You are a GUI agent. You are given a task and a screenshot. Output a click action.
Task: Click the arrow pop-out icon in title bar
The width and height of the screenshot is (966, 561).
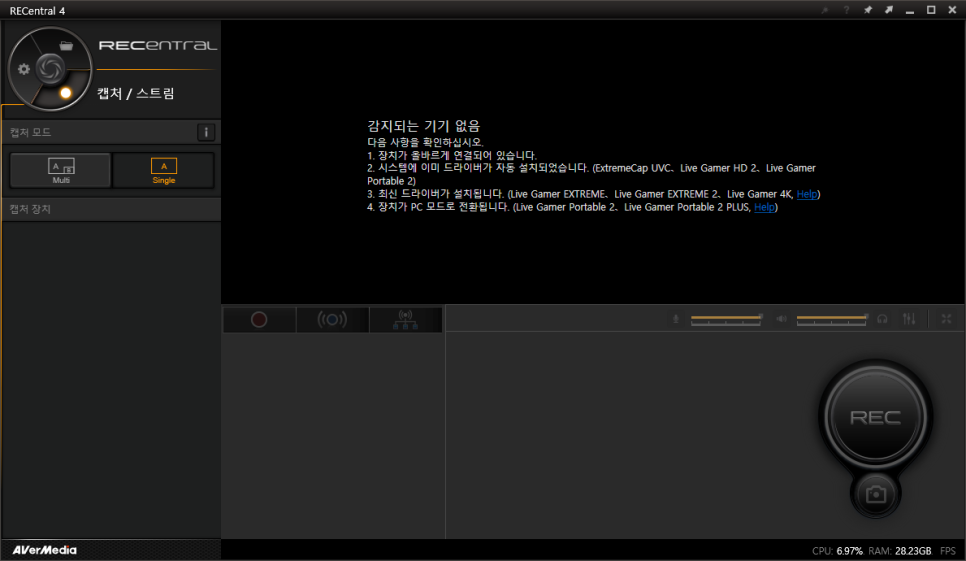click(888, 10)
